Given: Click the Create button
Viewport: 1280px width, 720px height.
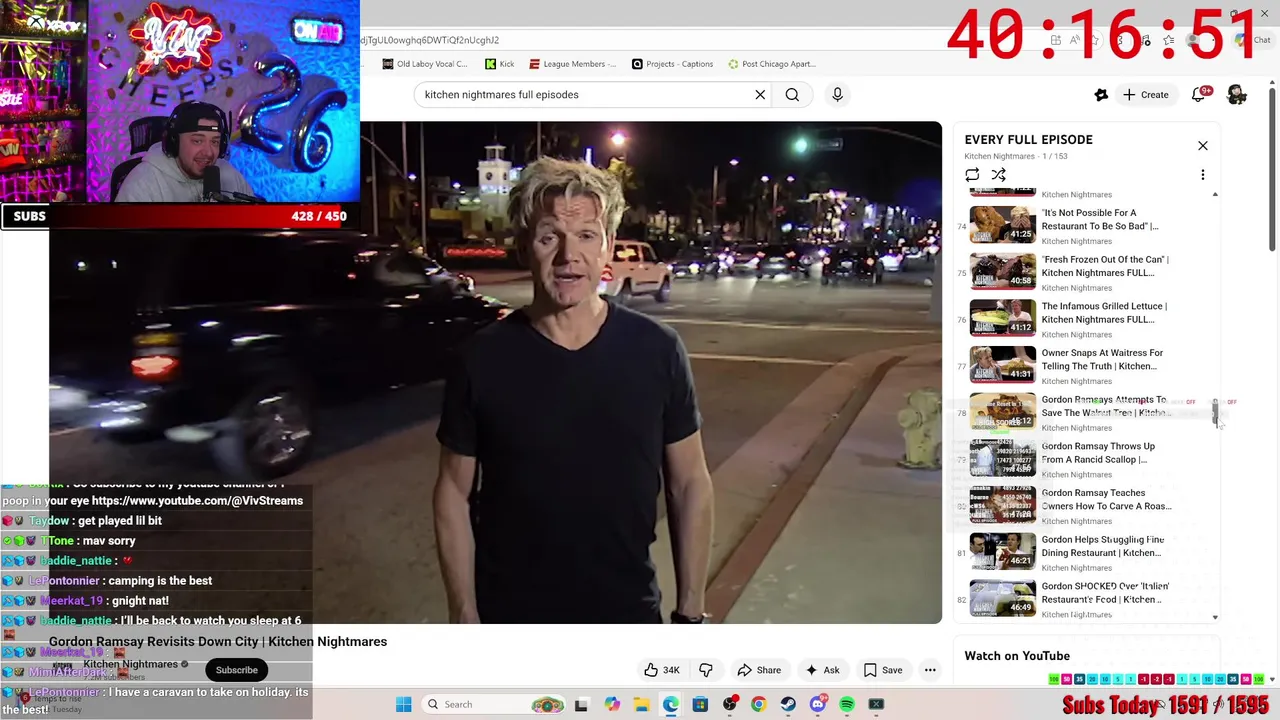Looking at the screenshot, I should (1145, 95).
